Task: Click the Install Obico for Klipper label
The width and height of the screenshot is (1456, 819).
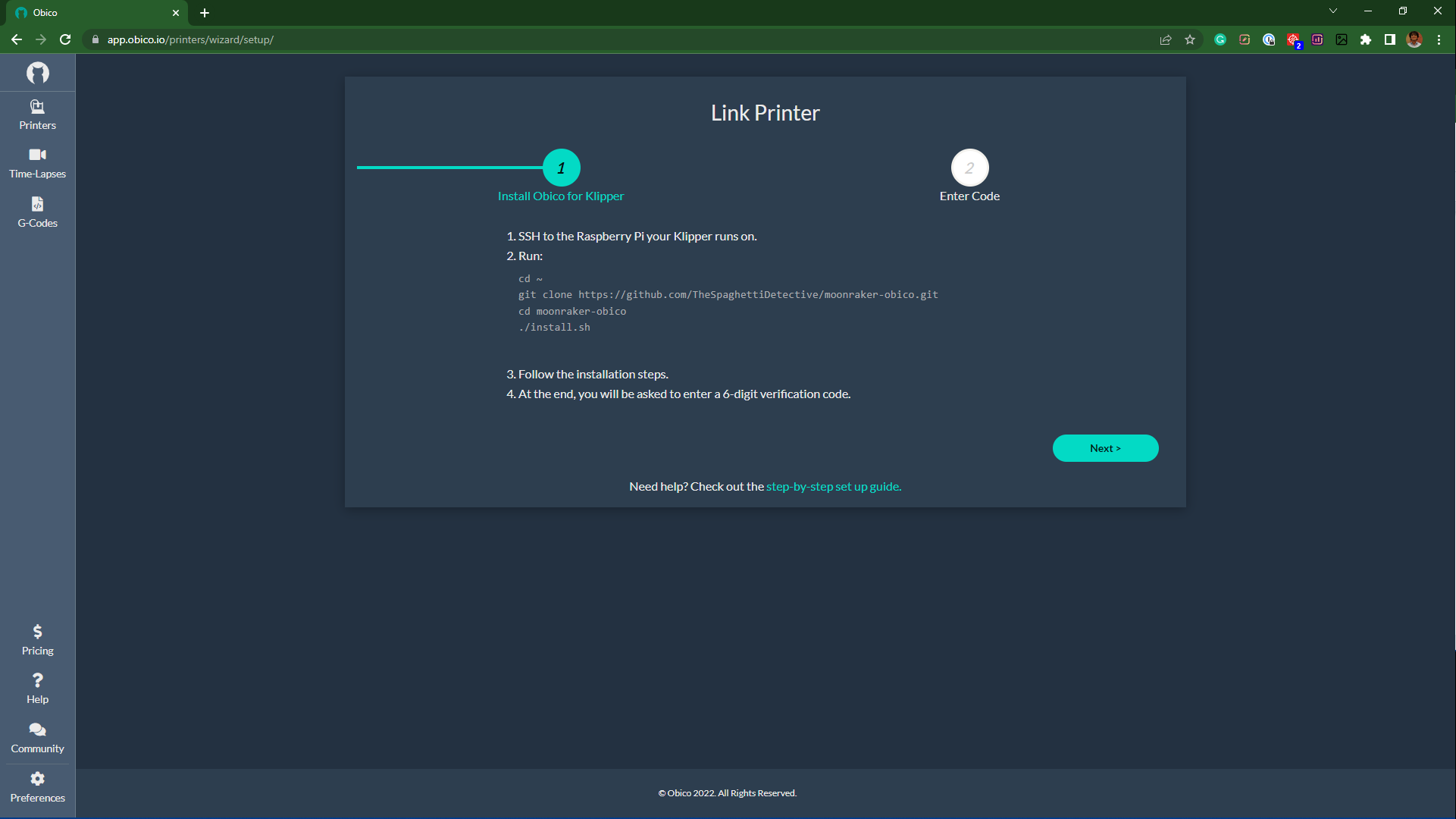Action: (561, 196)
